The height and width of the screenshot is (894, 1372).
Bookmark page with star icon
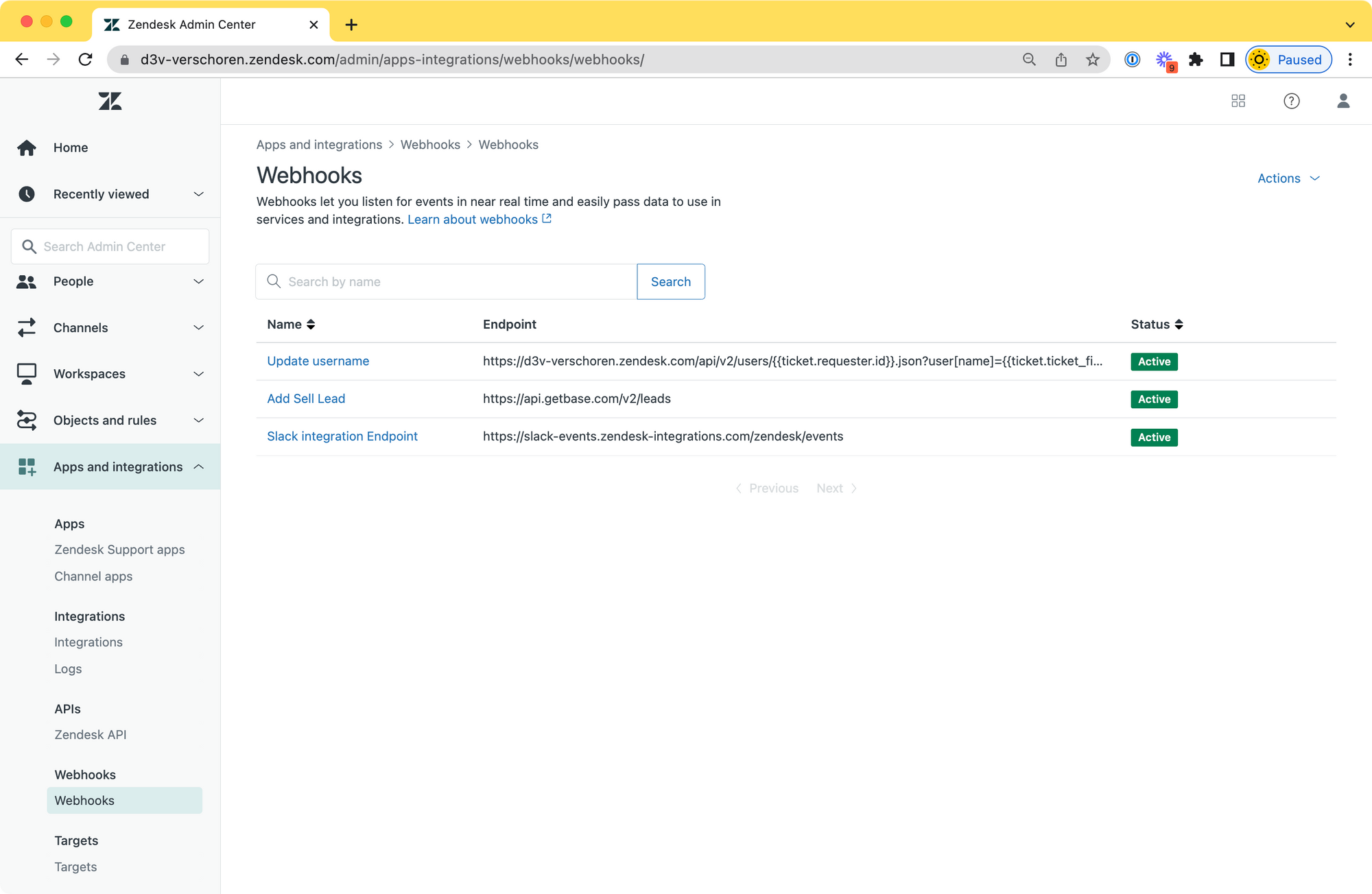point(1093,60)
